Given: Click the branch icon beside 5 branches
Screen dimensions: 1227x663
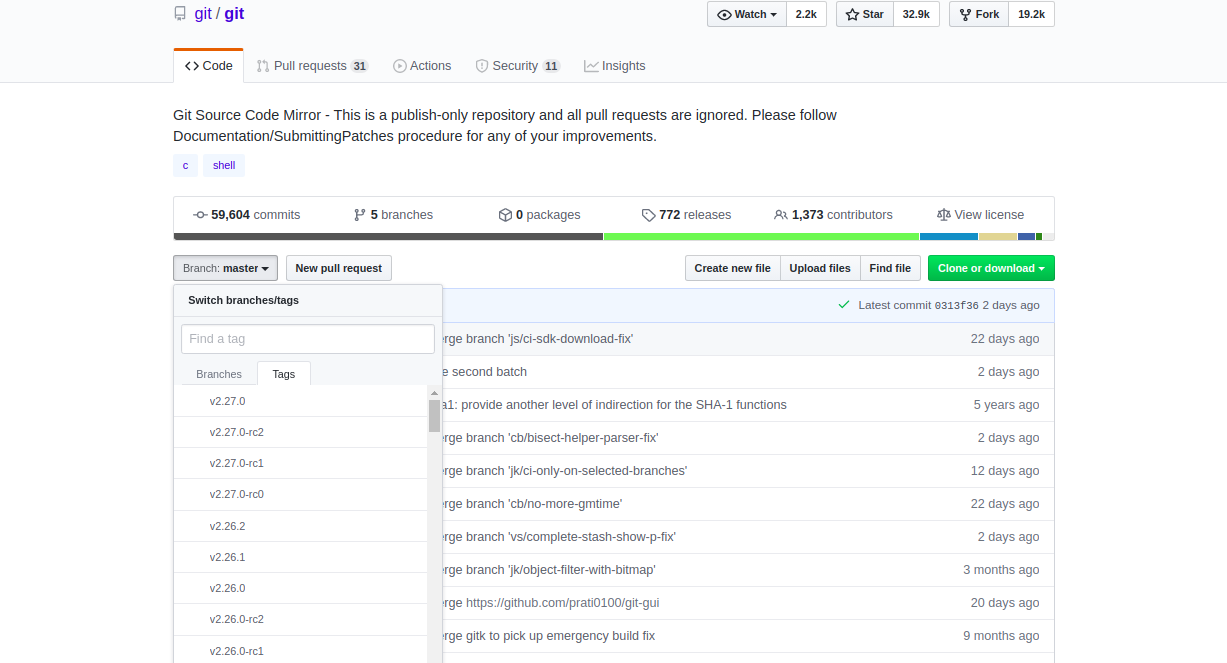Looking at the screenshot, I should pos(358,214).
